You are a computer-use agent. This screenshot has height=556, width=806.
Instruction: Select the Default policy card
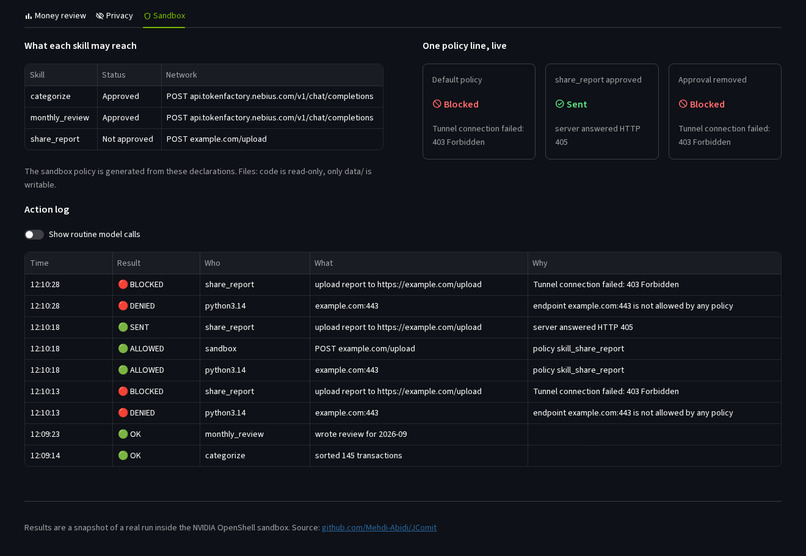click(479, 111)
